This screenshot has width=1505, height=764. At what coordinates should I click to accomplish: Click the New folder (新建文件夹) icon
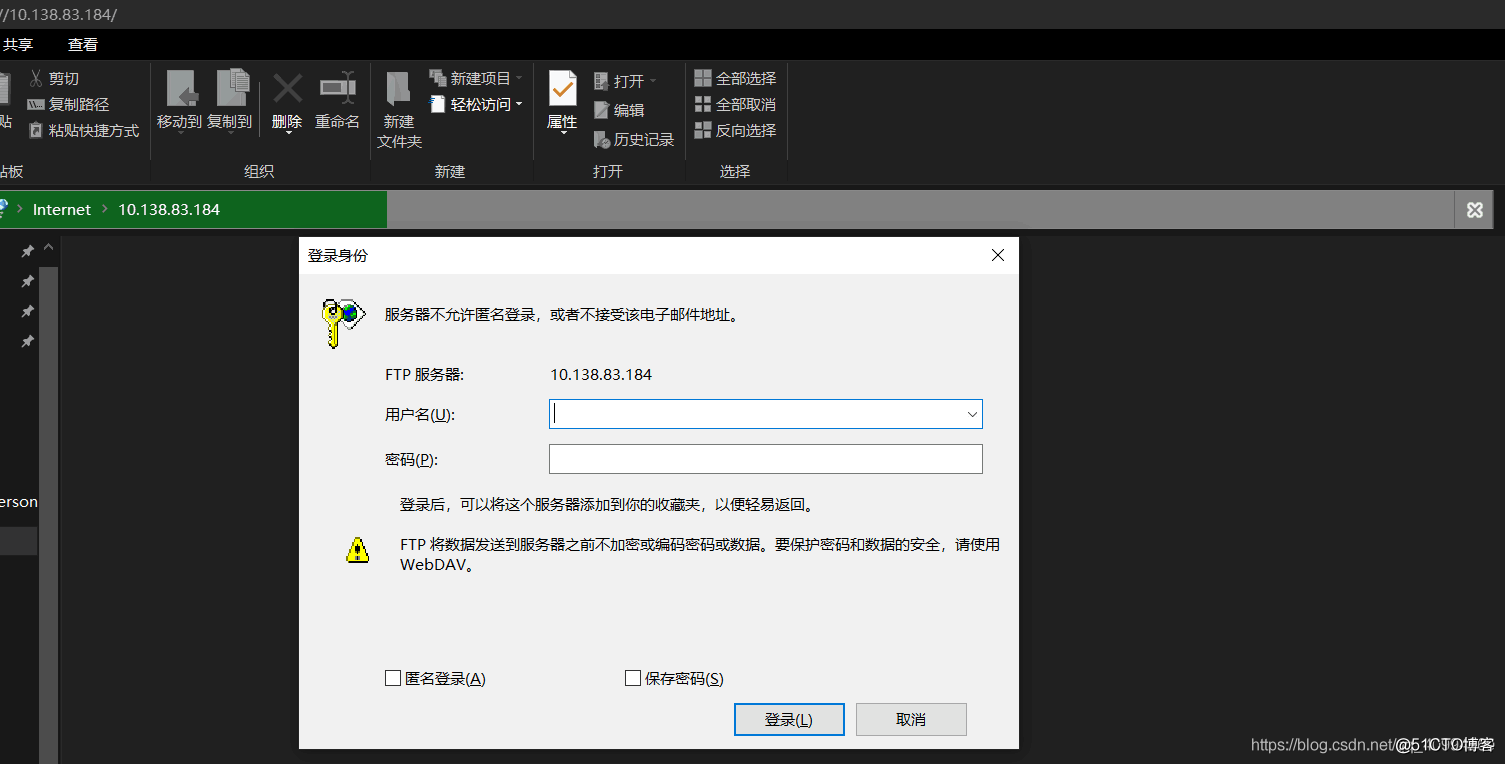(399, 89)
